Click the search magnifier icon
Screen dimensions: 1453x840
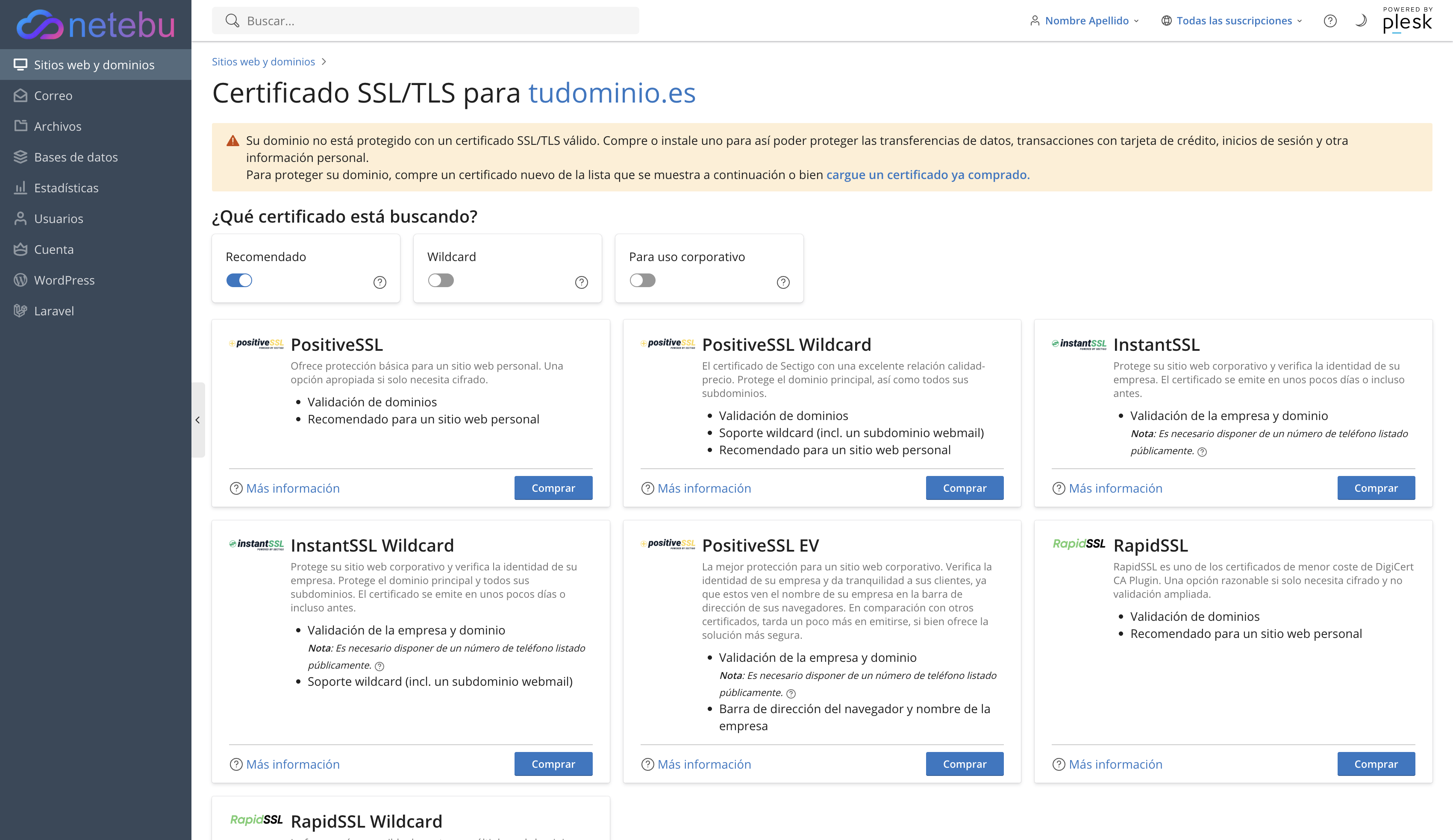coord(232,21)
